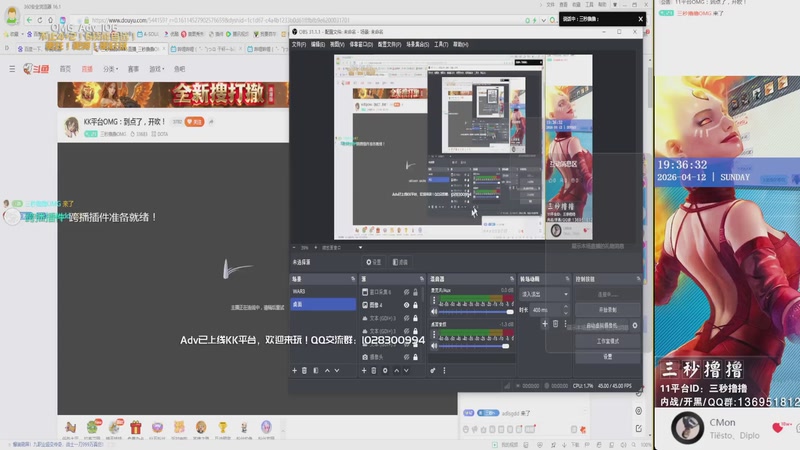Open the browser user avatar profile
This screenshot has width=800, height=450.
tap(11, 15)
